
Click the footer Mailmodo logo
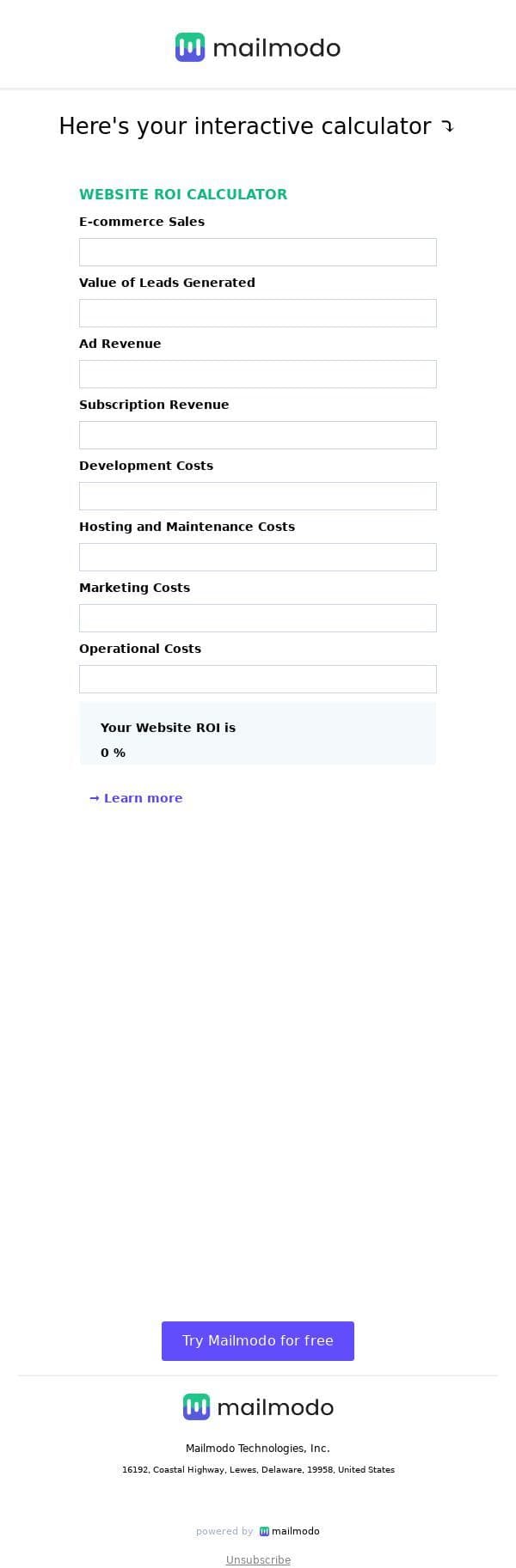(x=258, y=1406)
